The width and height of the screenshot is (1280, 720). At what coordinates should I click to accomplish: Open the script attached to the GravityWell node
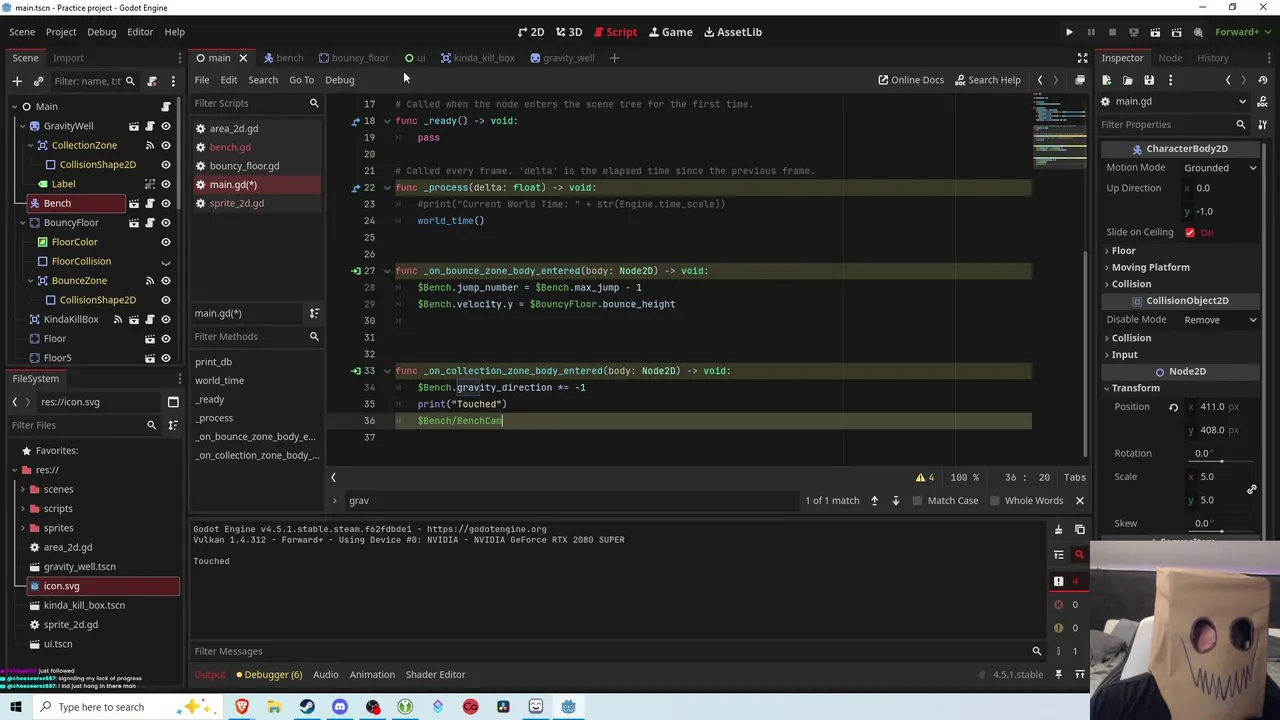tap(150, 126)
